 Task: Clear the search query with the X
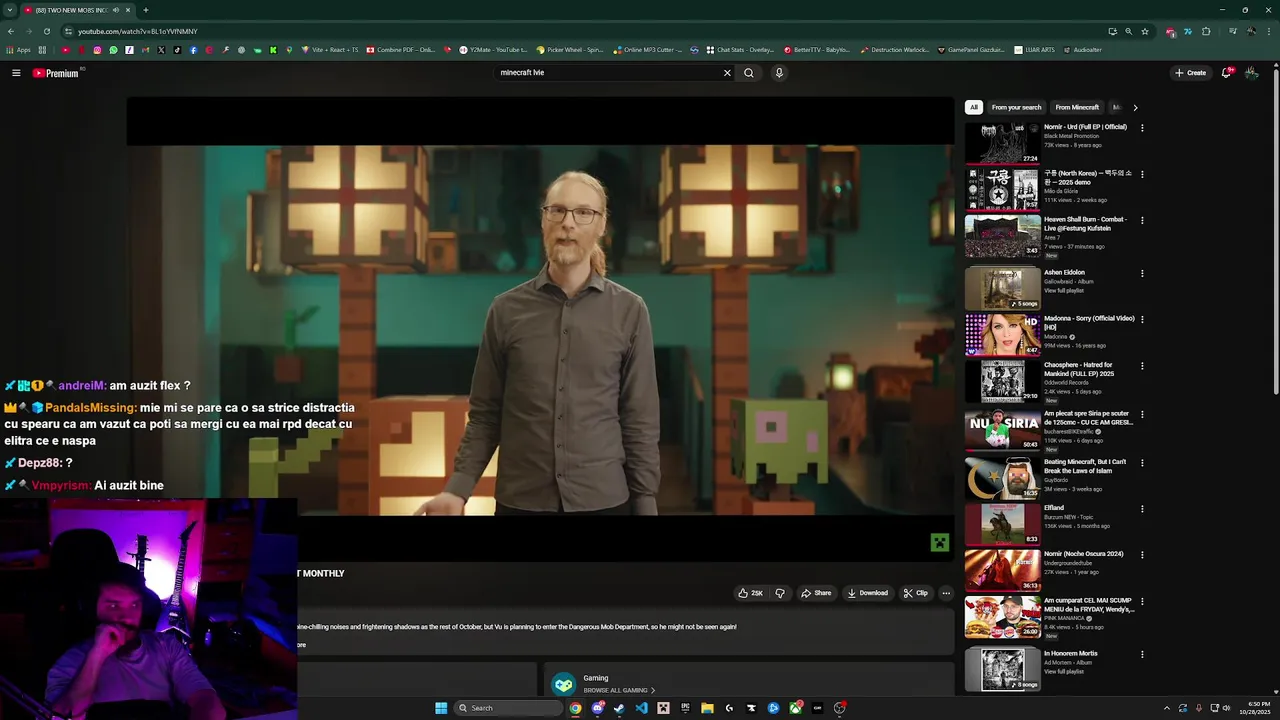(x=727, y=73)
